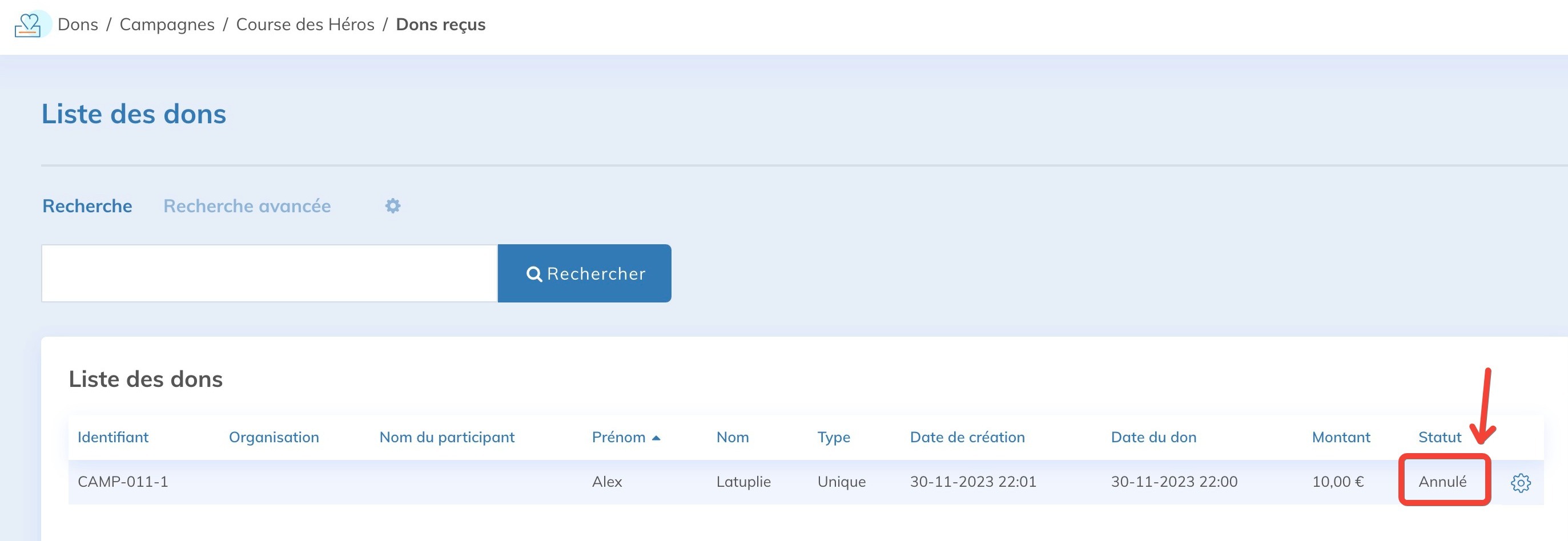Switch to Recherche avancée tab

click(x=247, y=205)
